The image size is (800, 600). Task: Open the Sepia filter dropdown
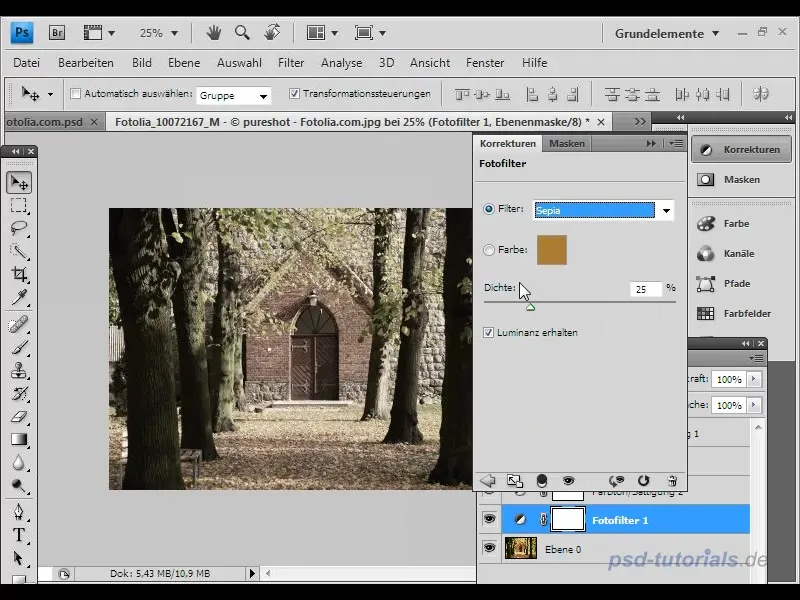pyautogui.click(x=666, y=210)
